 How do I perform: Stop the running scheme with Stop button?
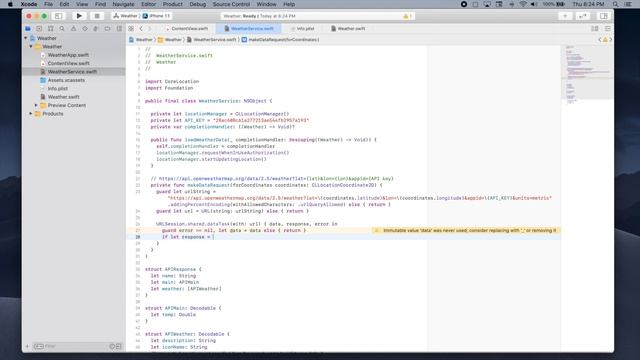(97, 16)
